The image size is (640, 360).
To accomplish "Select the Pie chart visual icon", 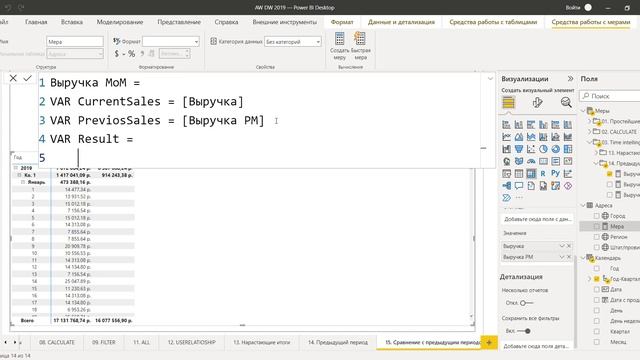I will click(543, 149).
